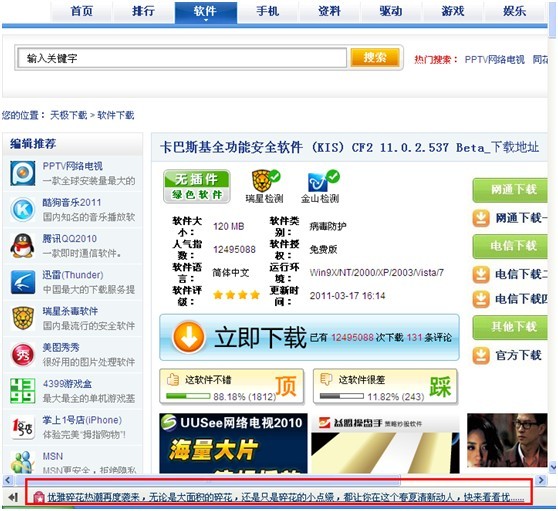This screenshot has height=511, width=558.
Task: Click the 病毒防护 category text
Action: (328, 226)
